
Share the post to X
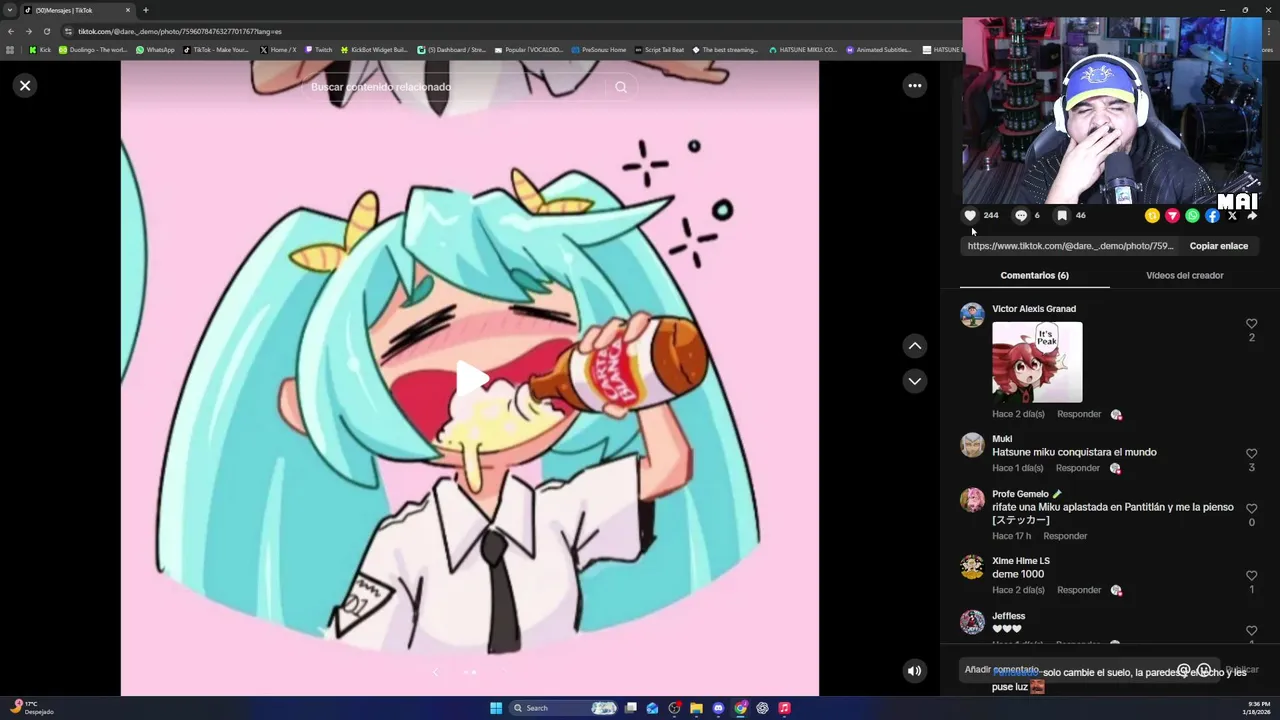tap(1232, 215)
